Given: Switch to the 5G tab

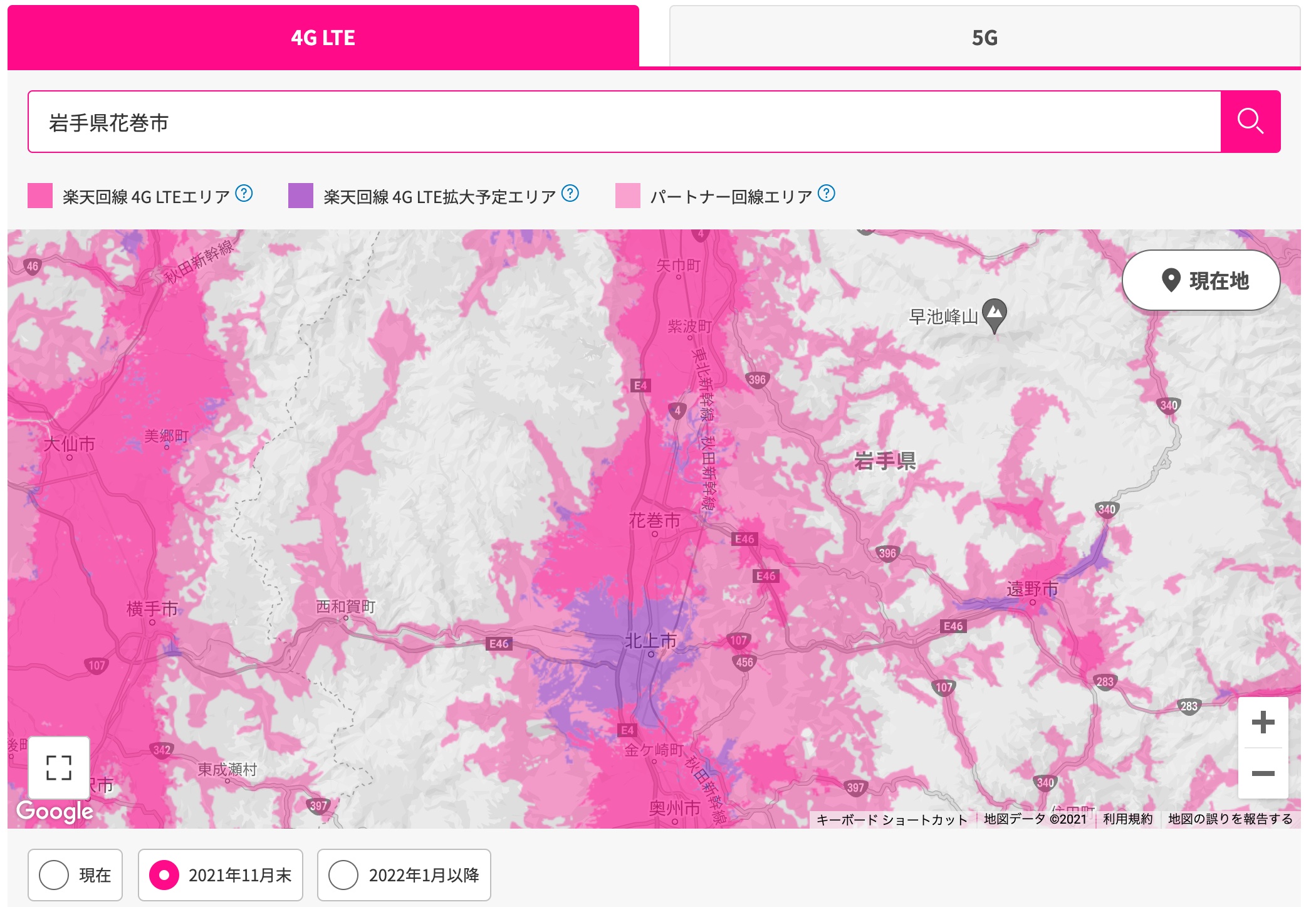Looking at the screenshot, I should pos(984,38).
